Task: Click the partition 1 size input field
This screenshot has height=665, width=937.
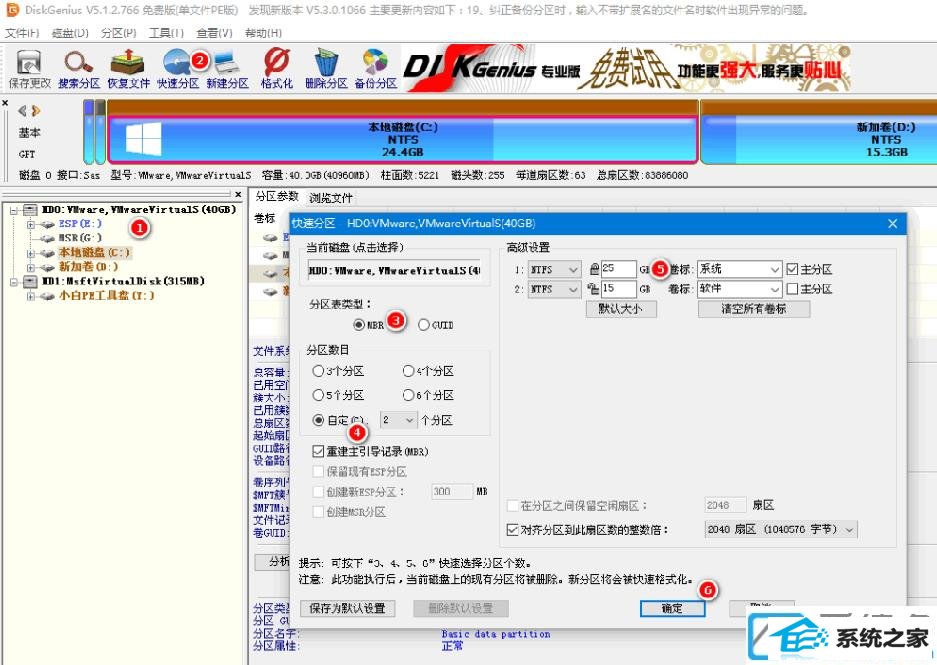Action: tap(617, 269)
